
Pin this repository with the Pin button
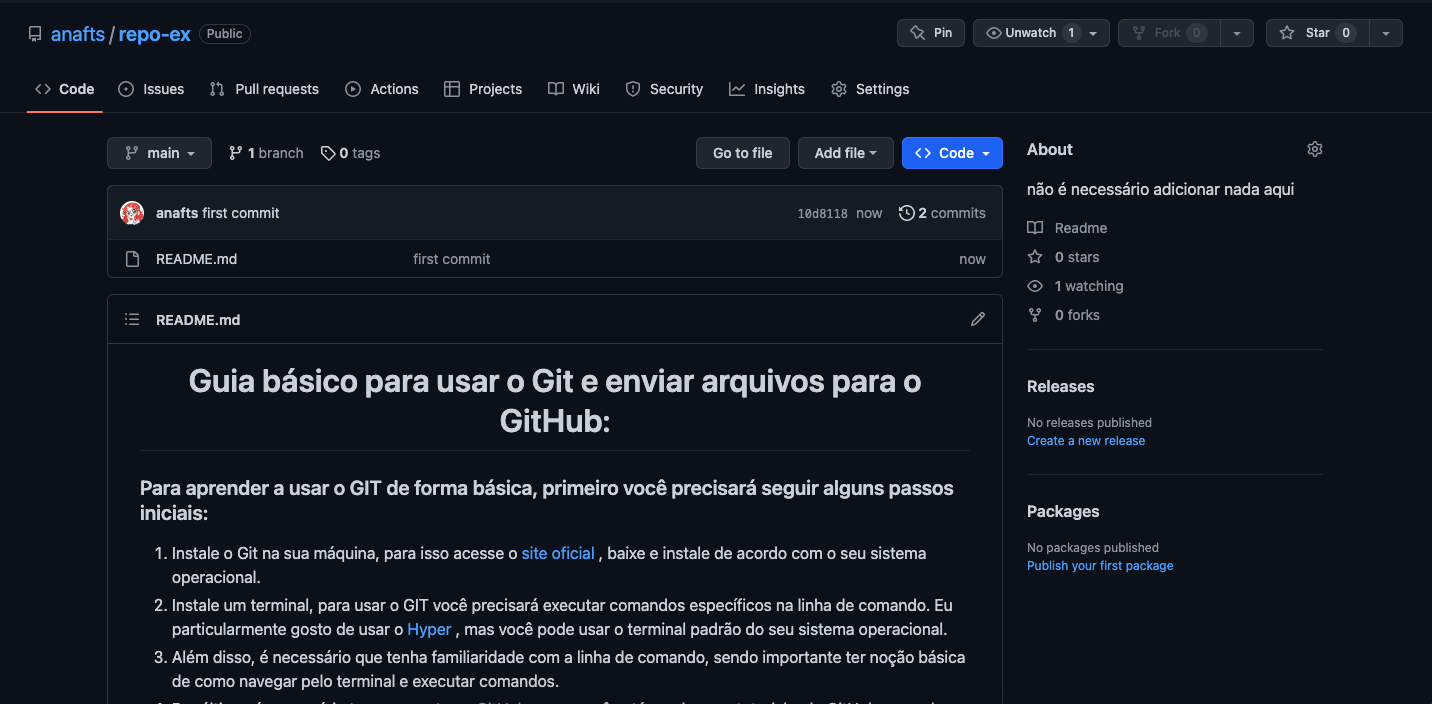(931, 33)
